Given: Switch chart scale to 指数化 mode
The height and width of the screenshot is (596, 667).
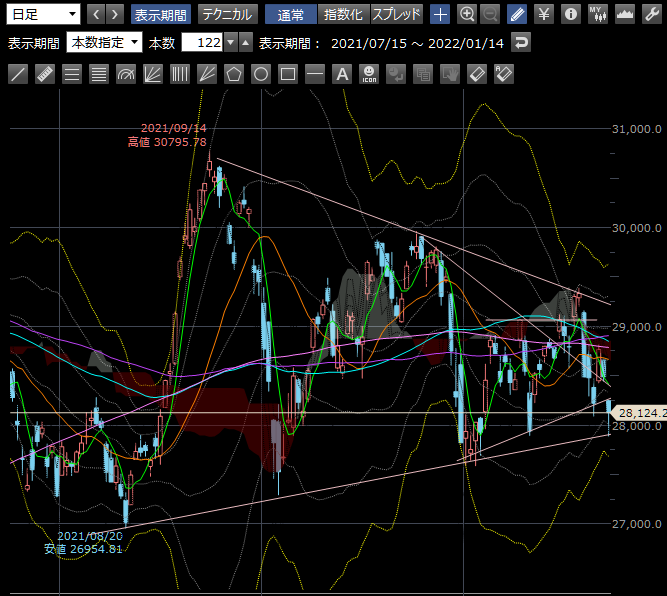Looking at the screenshot, I should (342, 14).
